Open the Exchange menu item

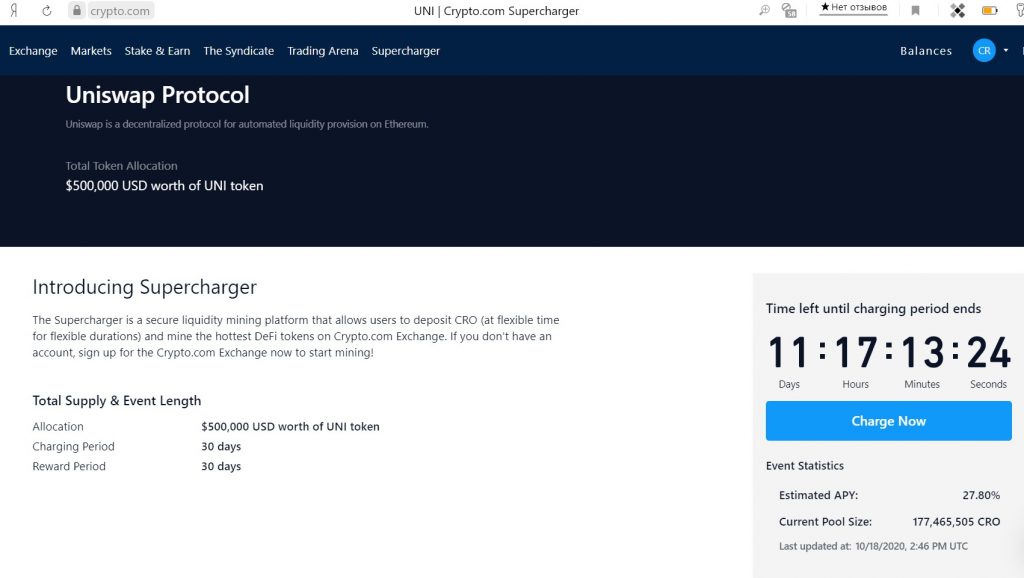click(x=33, y=51)
